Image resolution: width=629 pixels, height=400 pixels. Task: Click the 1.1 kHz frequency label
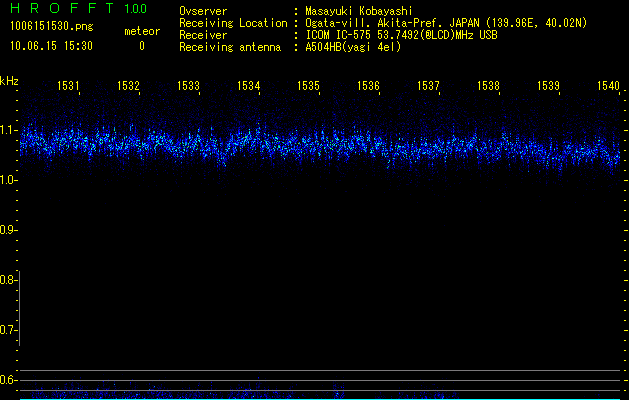click(8, 130)
